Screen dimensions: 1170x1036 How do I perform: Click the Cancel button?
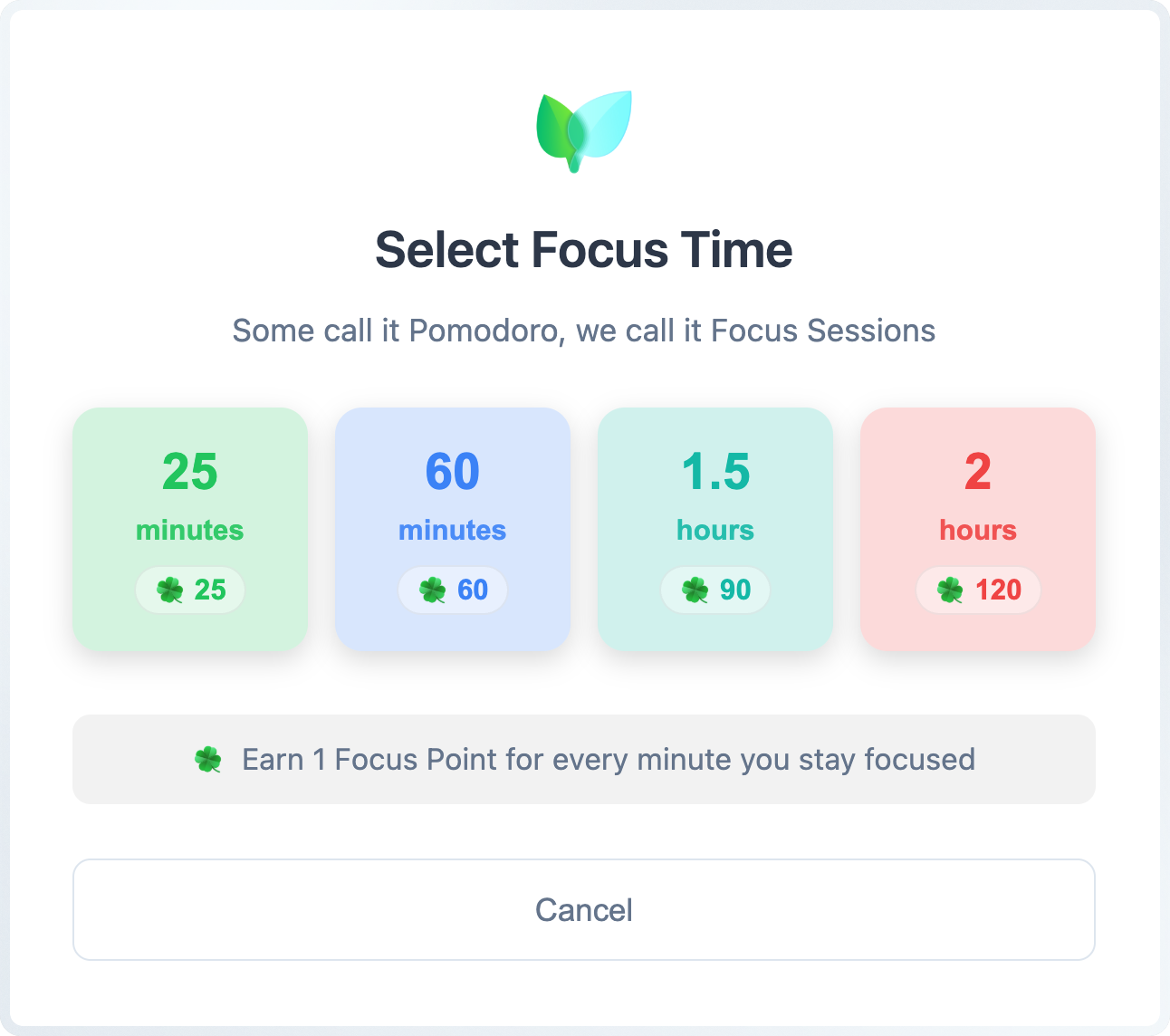click(584, 909)
